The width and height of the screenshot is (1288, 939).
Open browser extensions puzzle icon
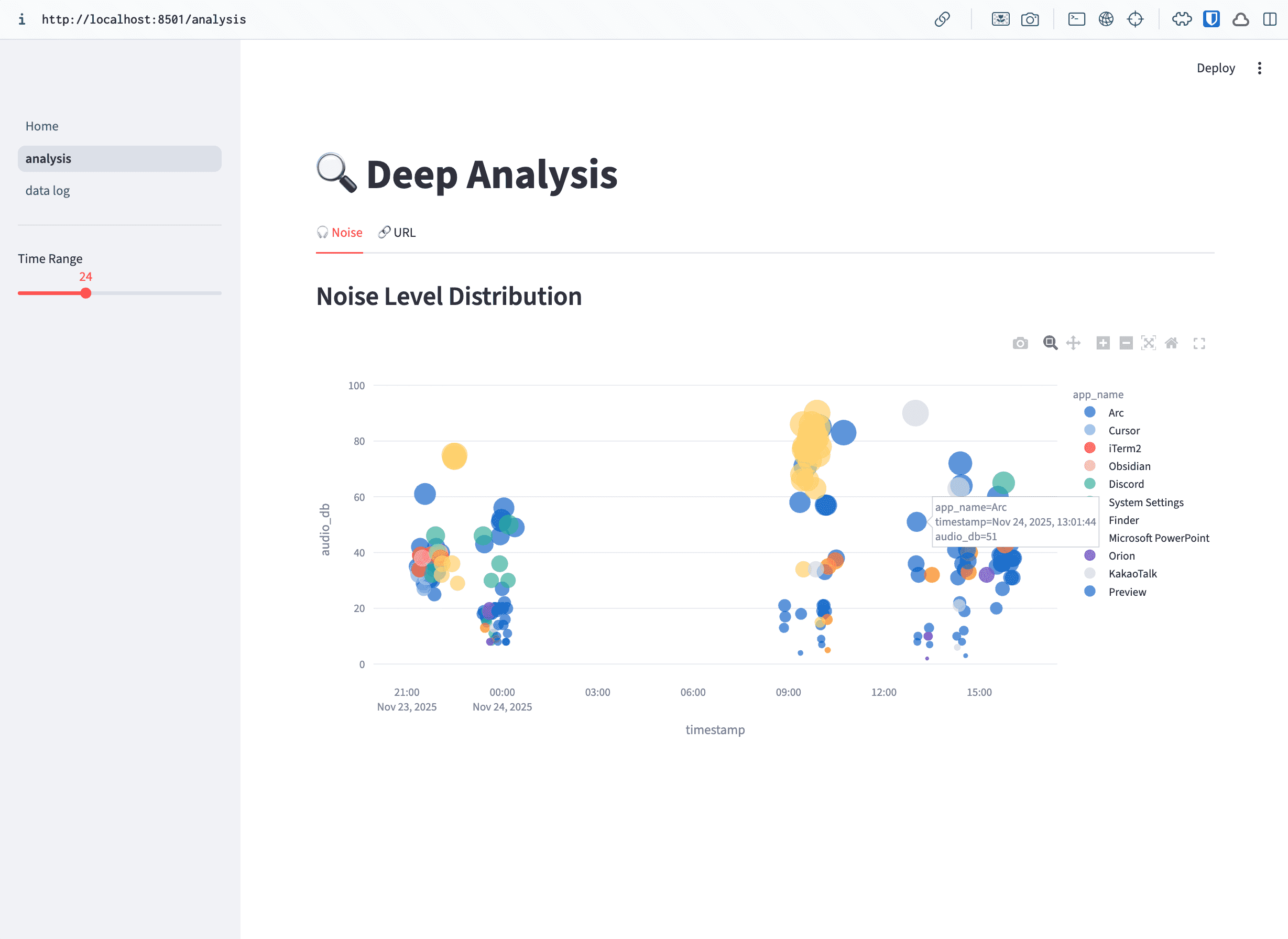1182,19
